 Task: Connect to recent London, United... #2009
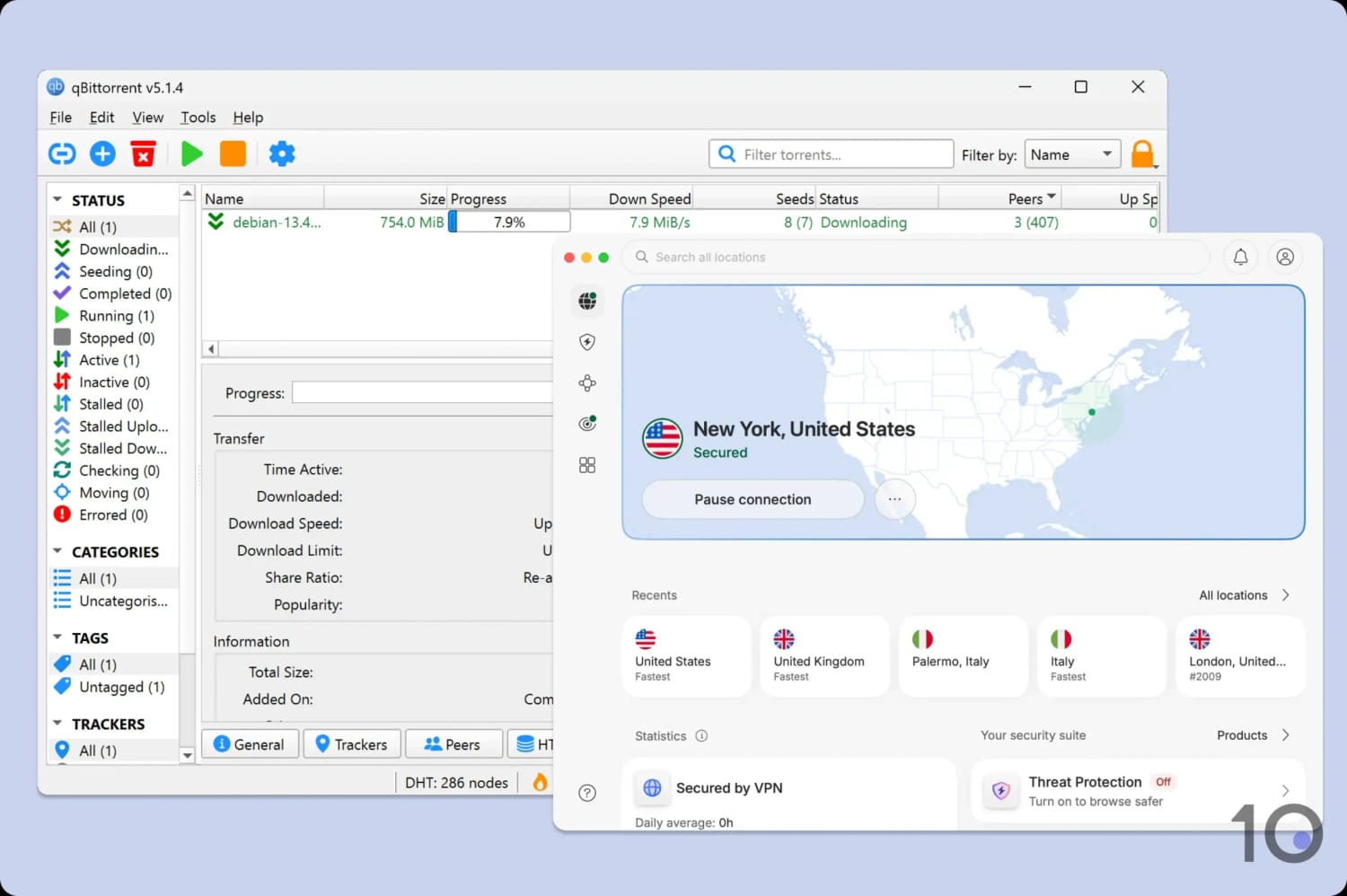[1240, 656]
